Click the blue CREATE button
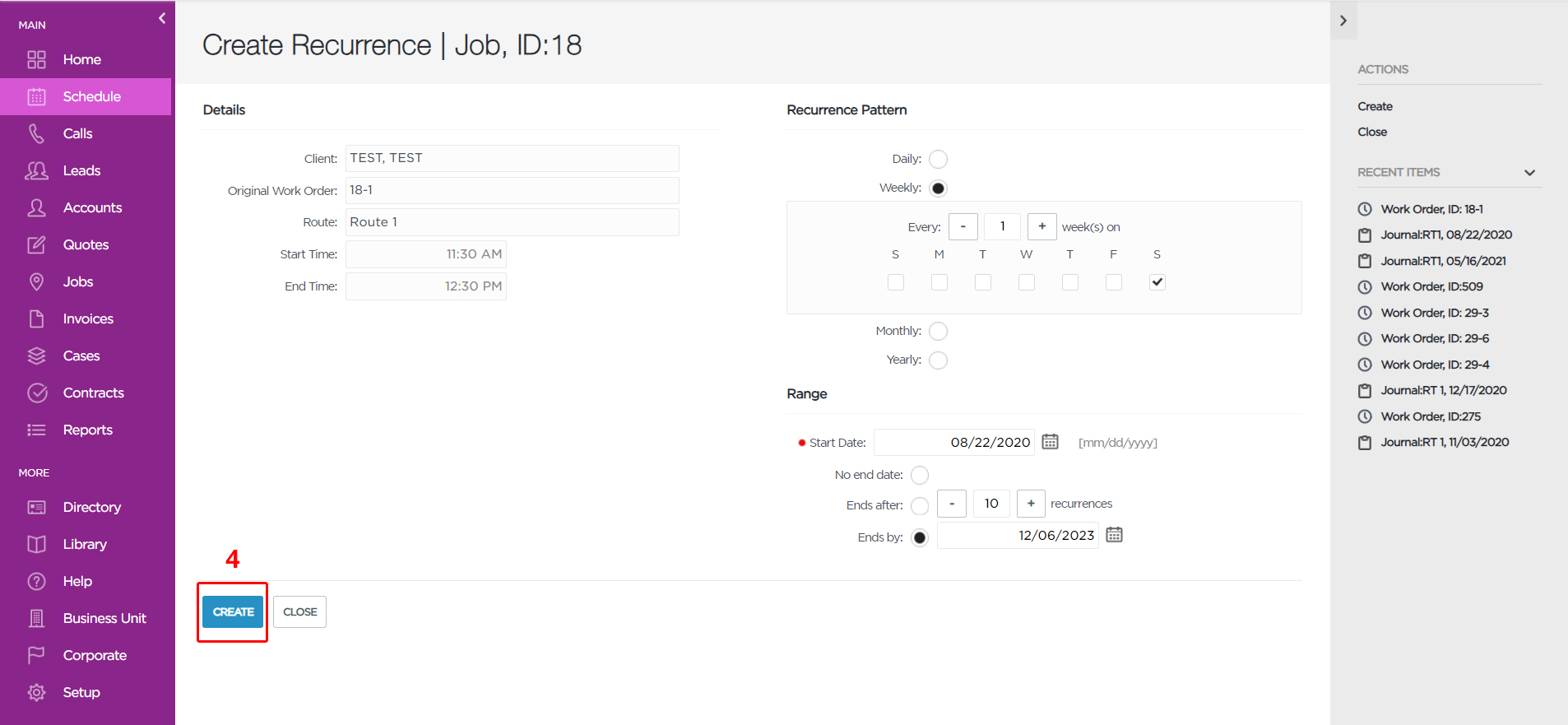 pyautogui.click(x=233, y=611)
